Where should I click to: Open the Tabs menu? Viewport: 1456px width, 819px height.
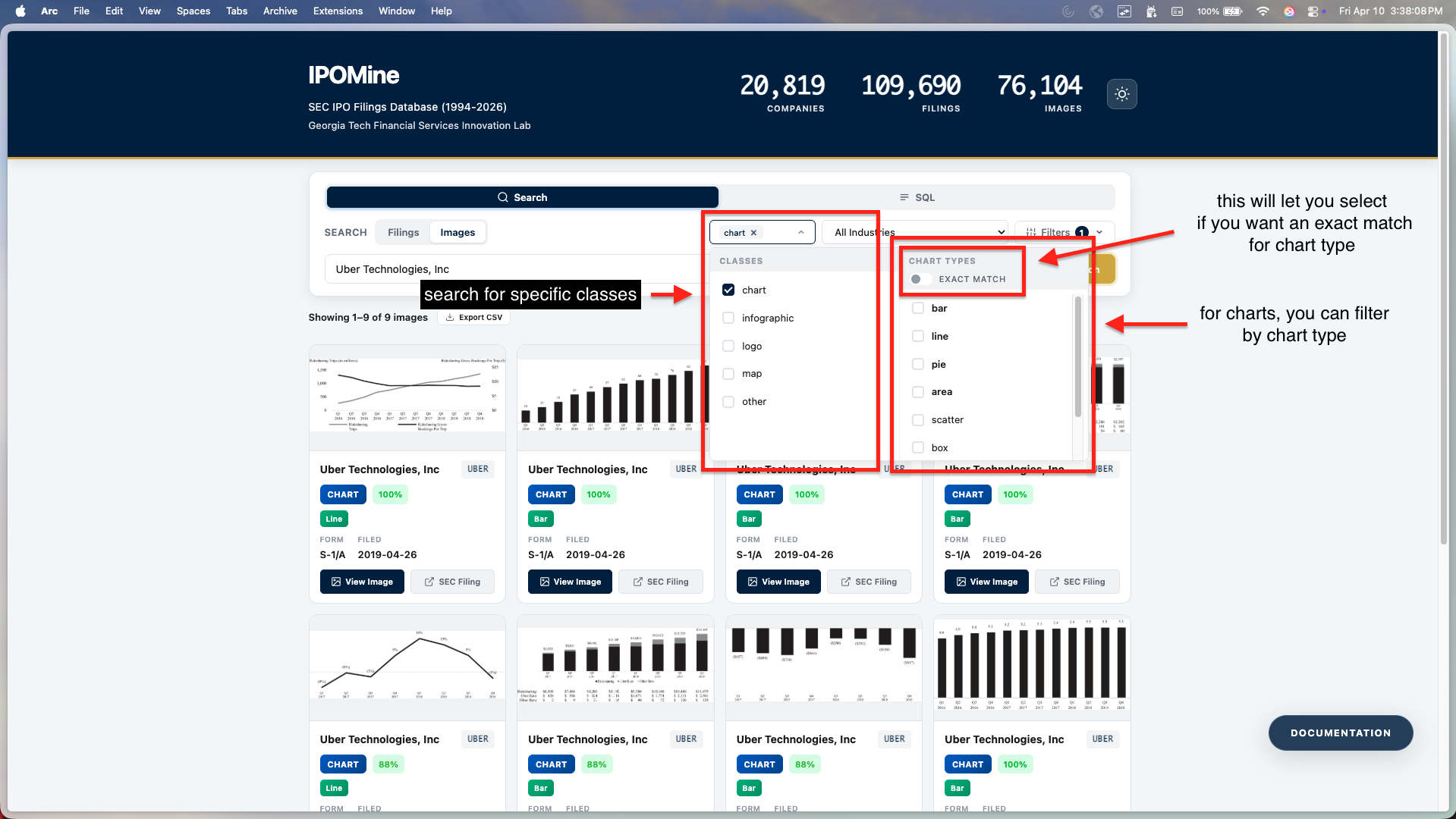click(x=237, y=11)
